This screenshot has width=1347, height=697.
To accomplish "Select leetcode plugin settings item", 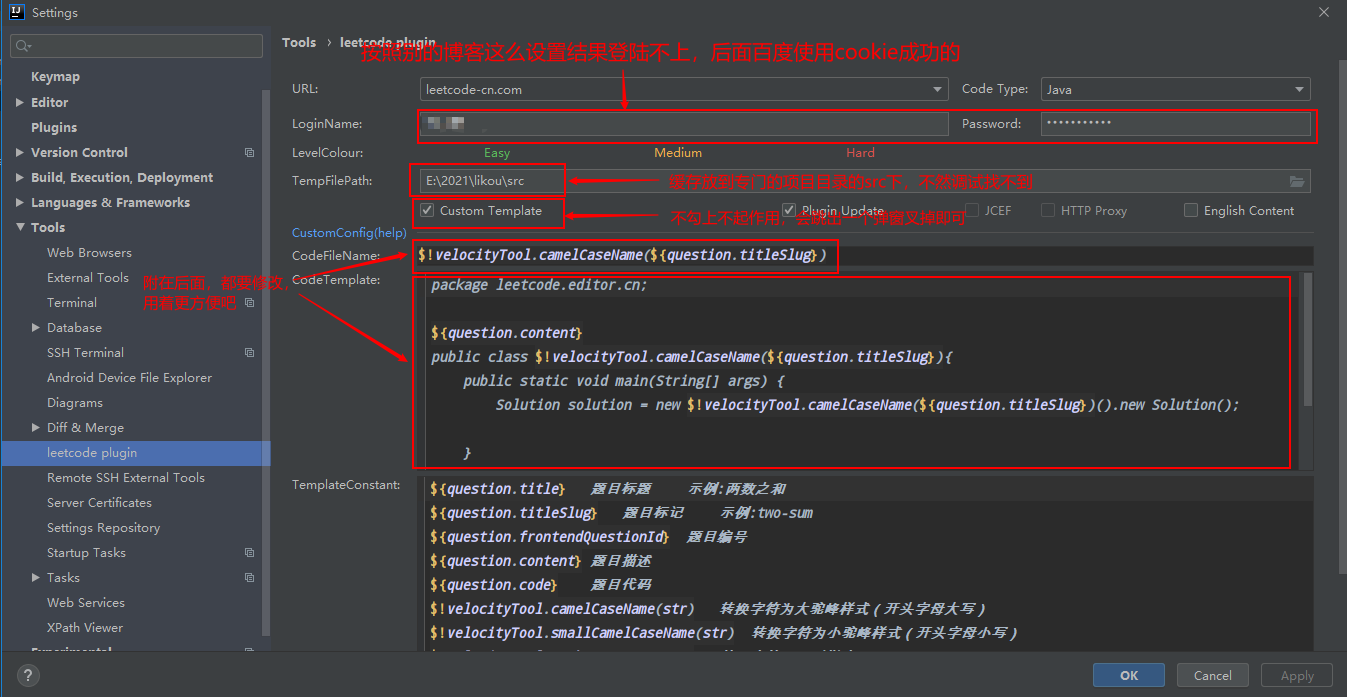I will [92, 452].
